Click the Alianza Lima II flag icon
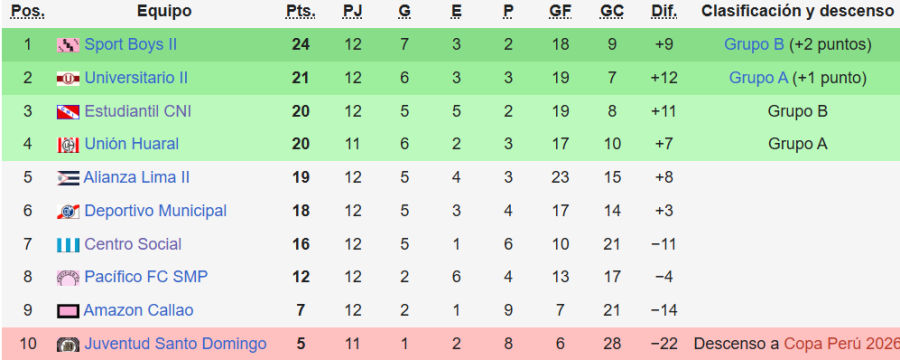The width and height of the screenshot is (900, 360). 68,178
